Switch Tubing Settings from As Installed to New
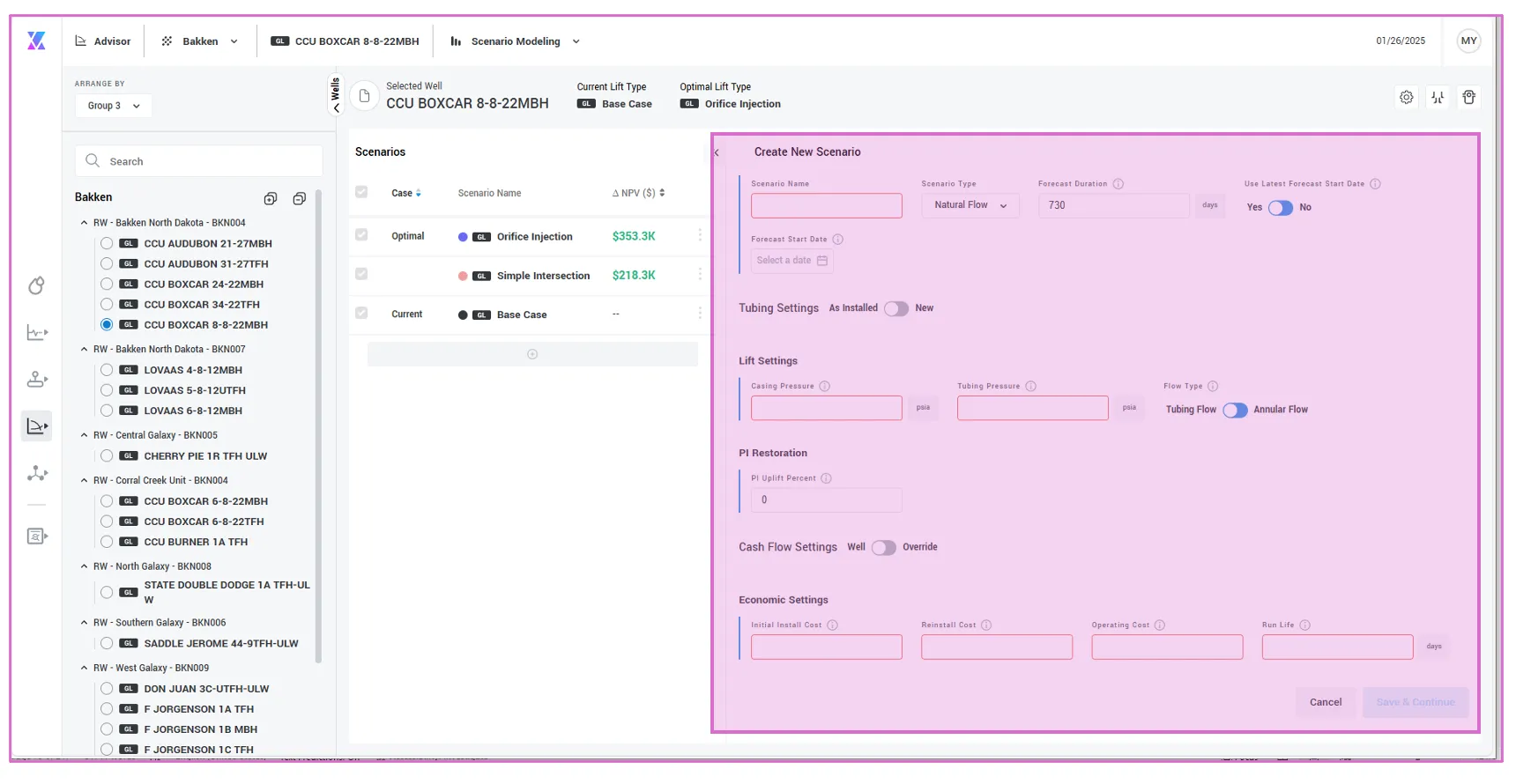The image size is (1516, 784). (x=896, y=308)
